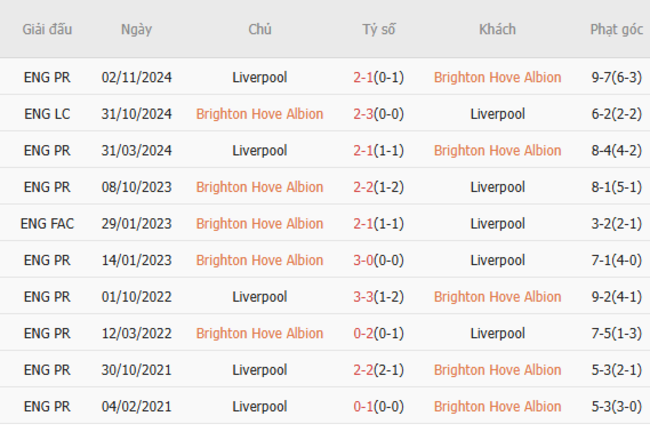Open Brighton Hove Albion in ENG FAC row
Image resolution: width=650 pixels, height=432 pixels.
(260, 223)
